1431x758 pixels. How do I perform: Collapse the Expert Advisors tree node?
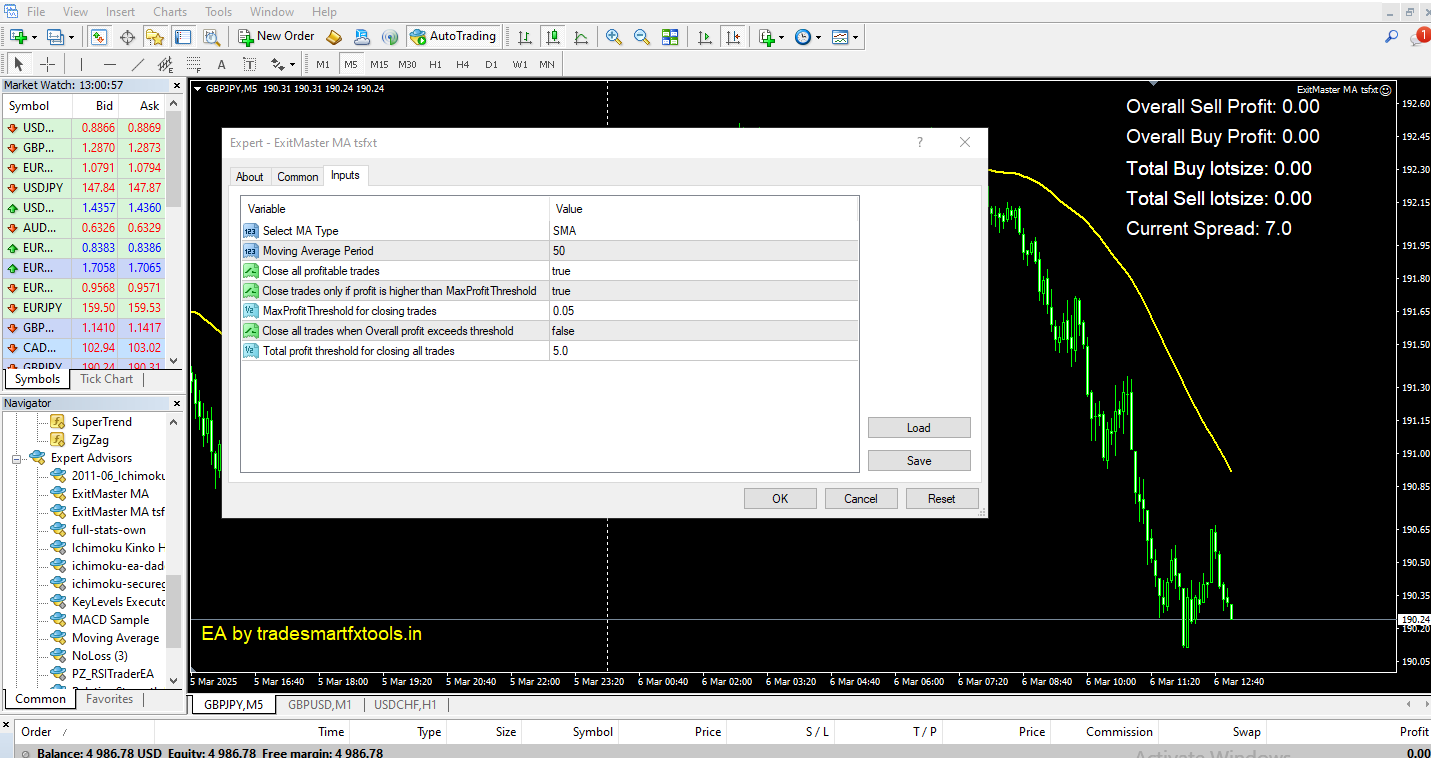[17, 459]
